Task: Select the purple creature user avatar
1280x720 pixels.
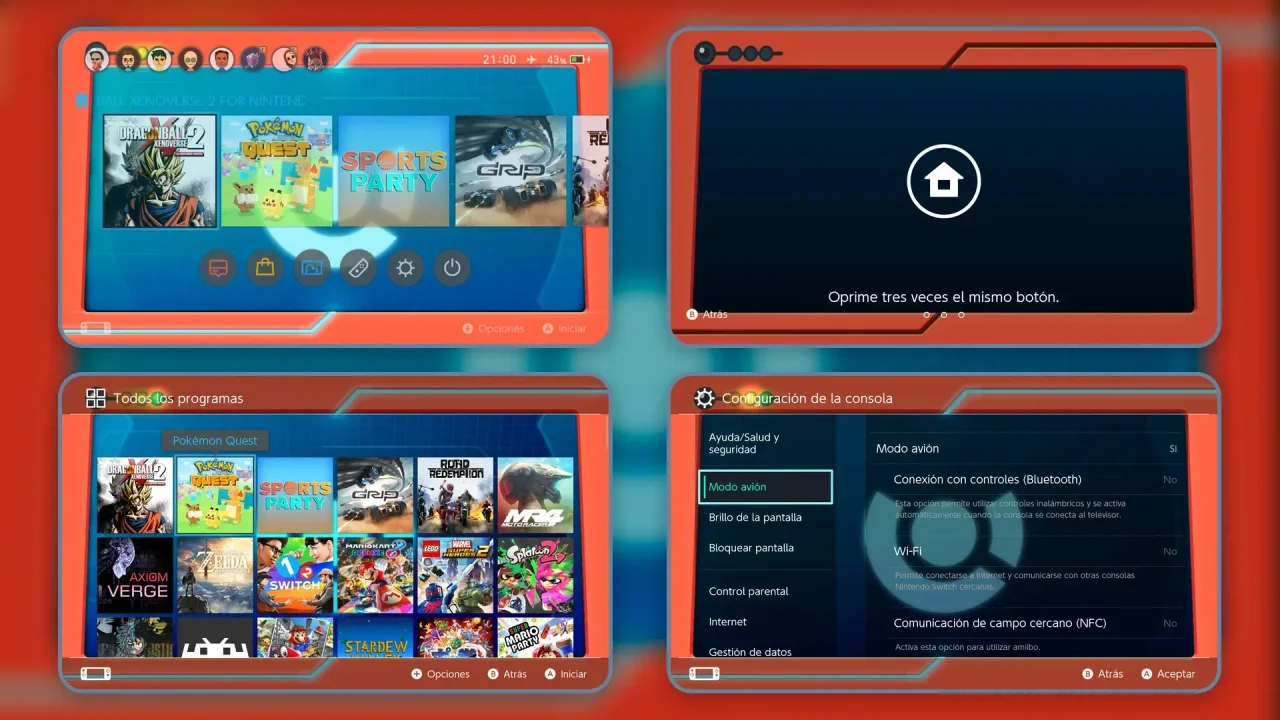Action: [x=253, y=58]
